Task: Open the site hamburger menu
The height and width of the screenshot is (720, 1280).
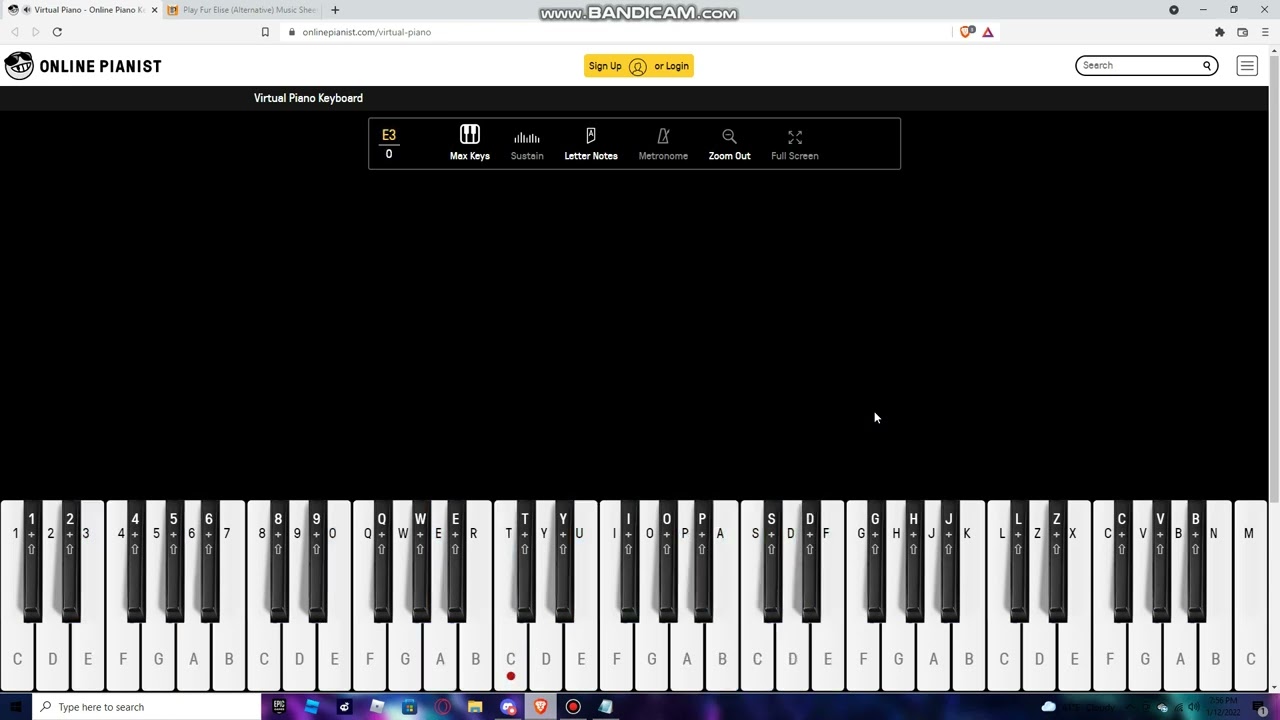Action: (x=1247, y=66)
